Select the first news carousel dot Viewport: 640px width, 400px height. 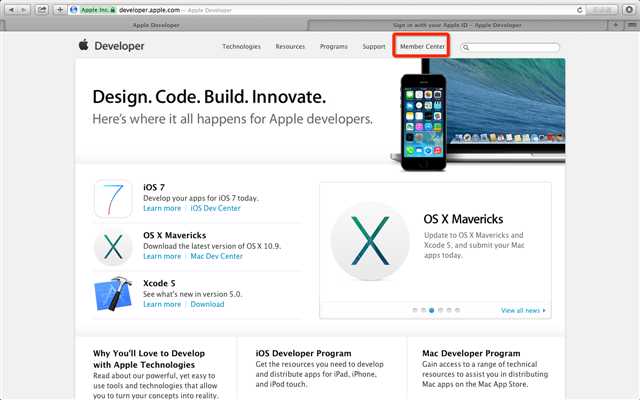click(415, 310)
